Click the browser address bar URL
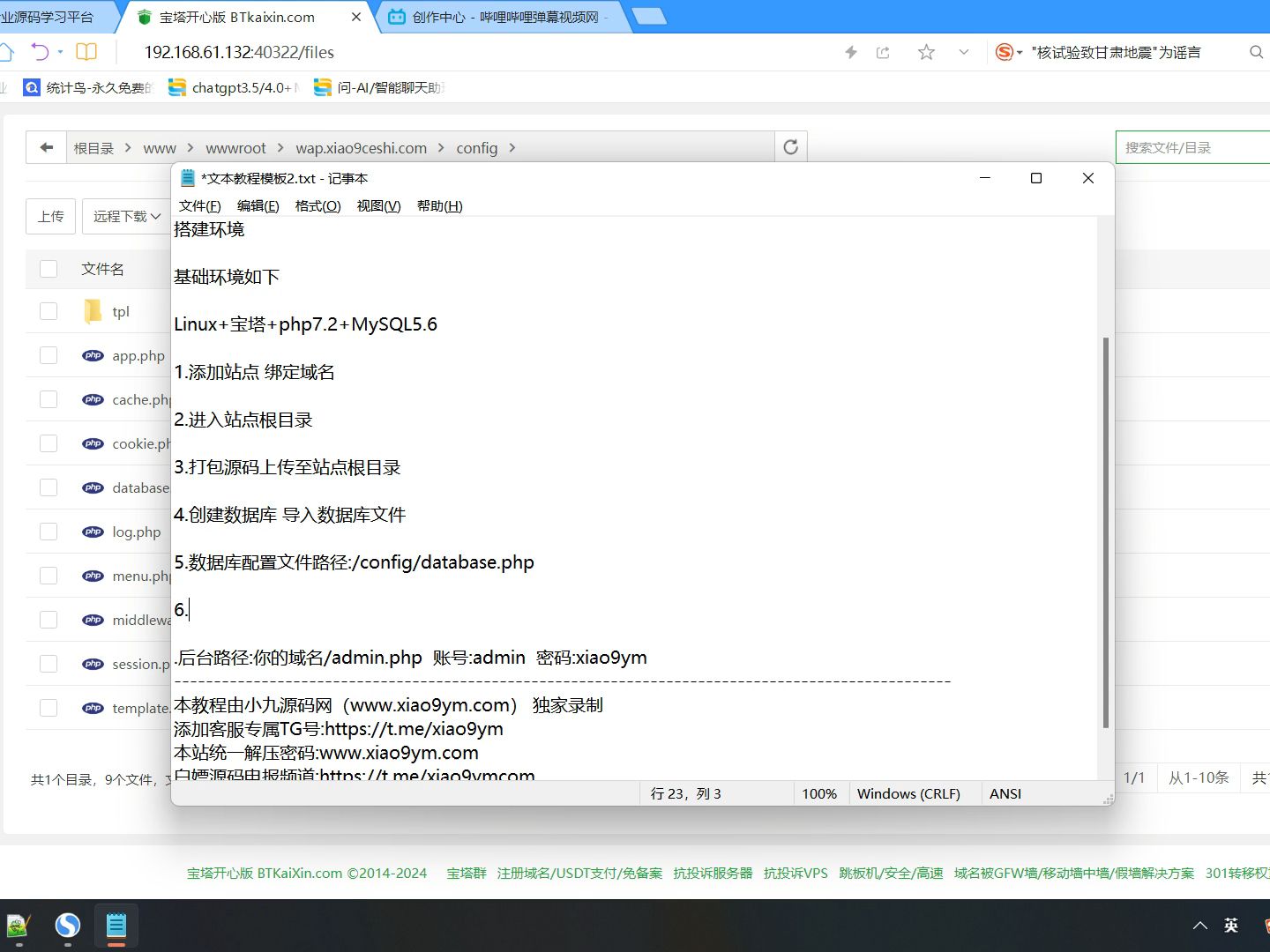 [x=239, y=52]
